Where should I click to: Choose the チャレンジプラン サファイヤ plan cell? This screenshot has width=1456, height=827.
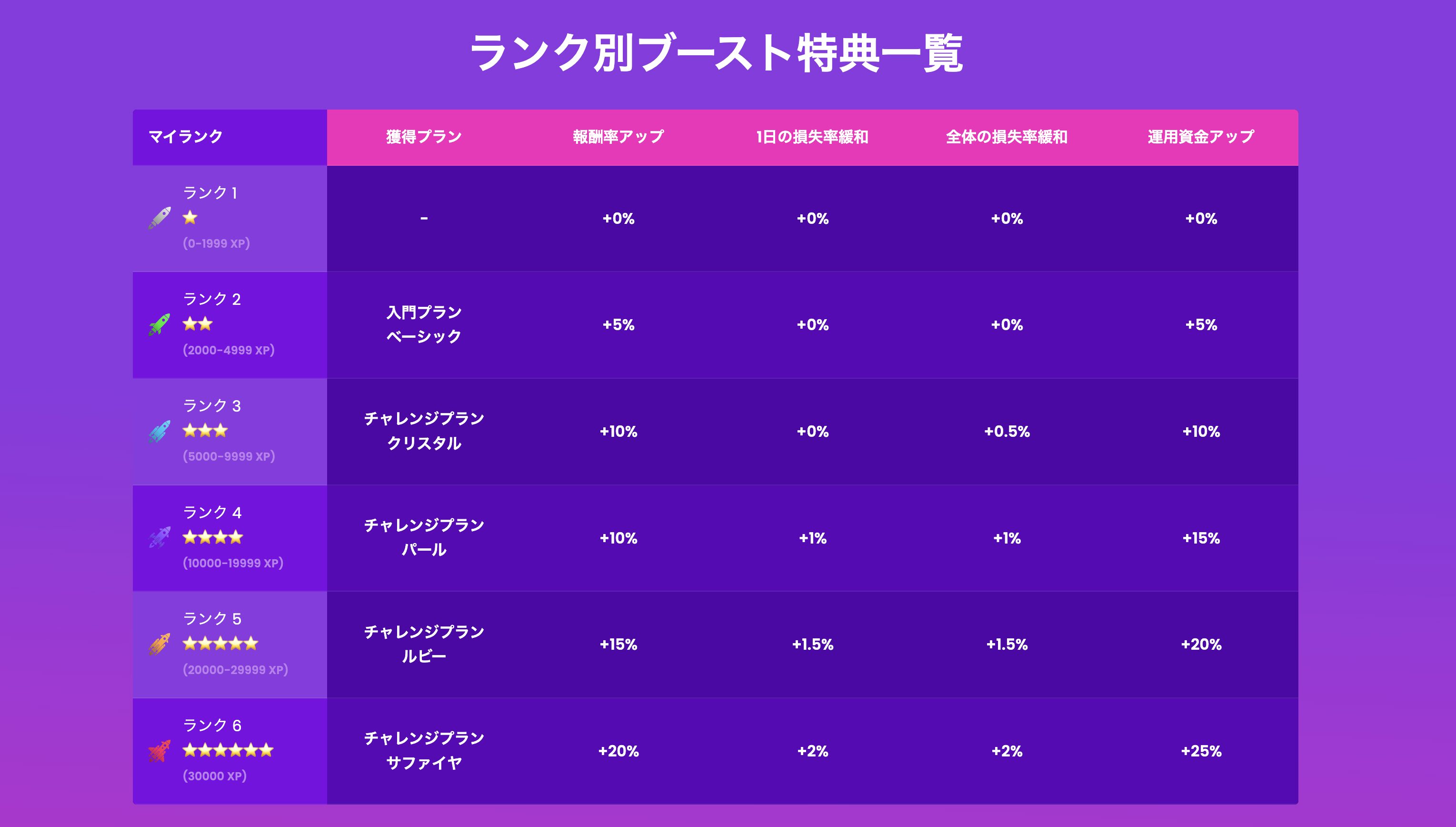(424, 750)
